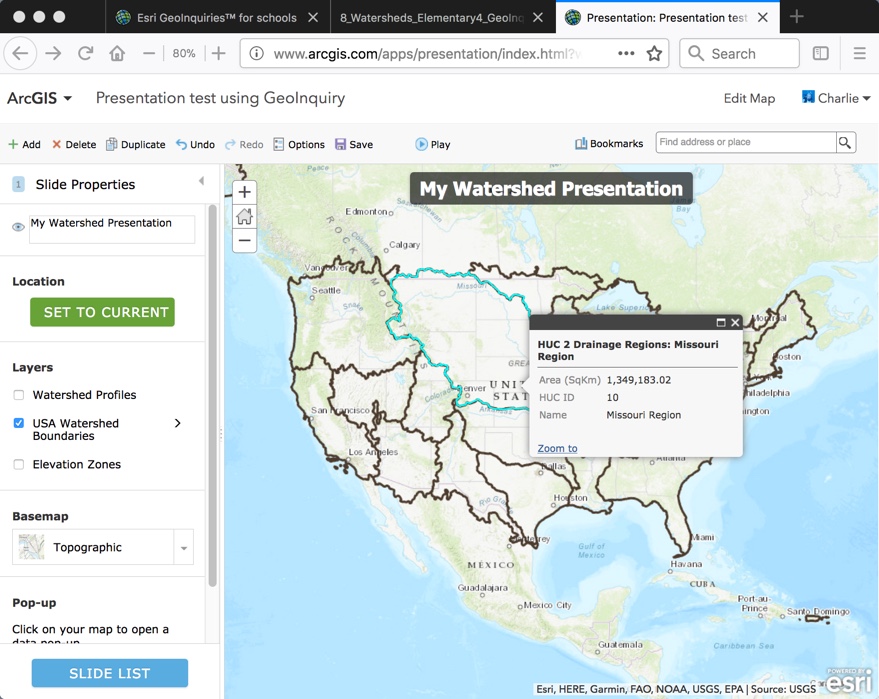This screenshot has height=699, width=879.
Task: Open the browser hamburger menu
Action: 859,54
